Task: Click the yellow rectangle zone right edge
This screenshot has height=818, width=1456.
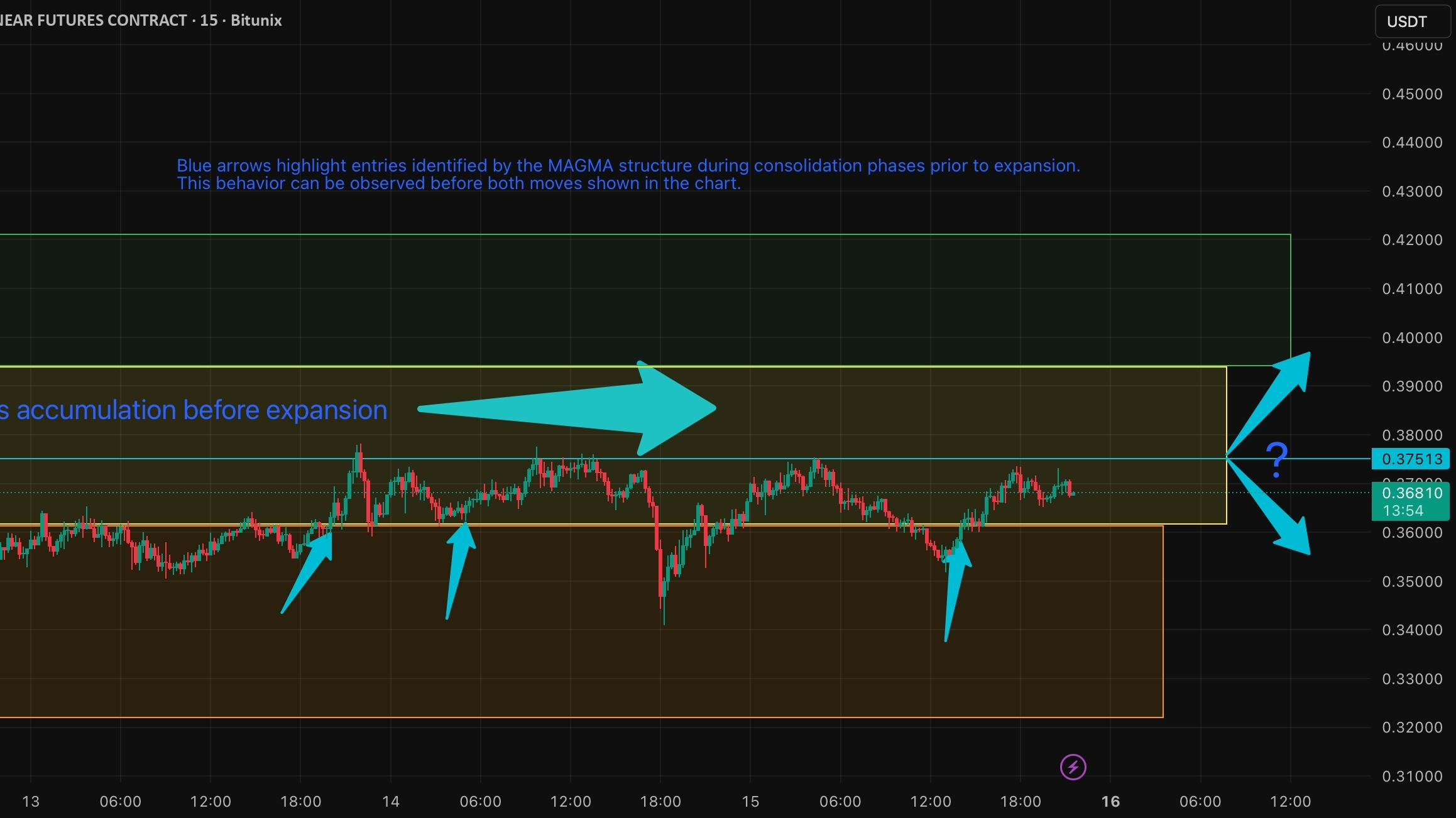Action: tap(1226, 415)
